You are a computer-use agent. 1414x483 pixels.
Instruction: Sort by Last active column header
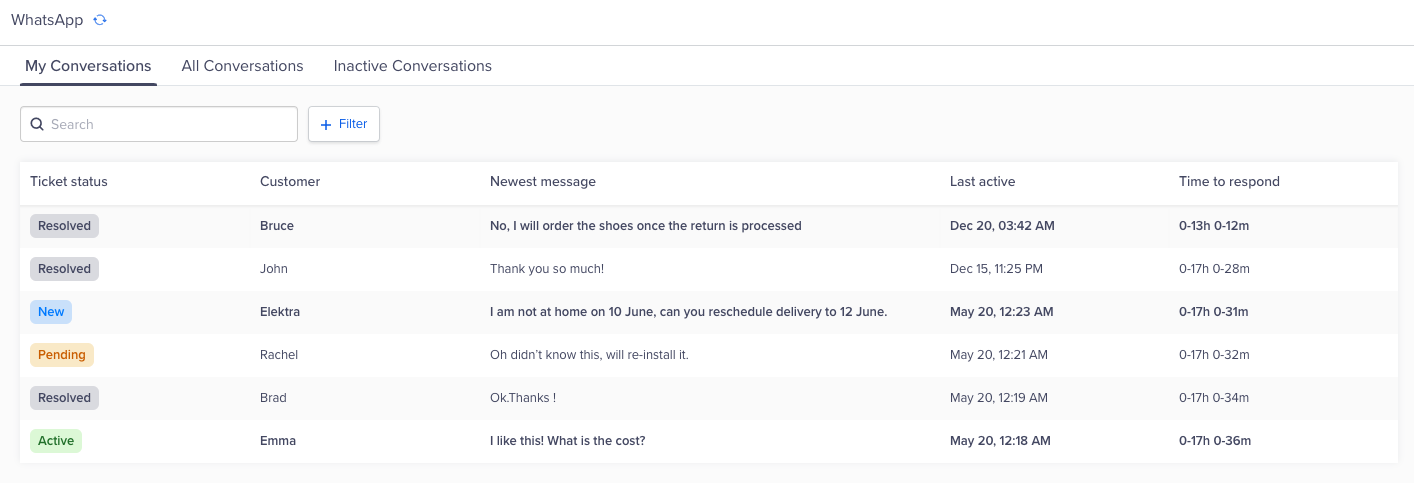click(982, 182)
